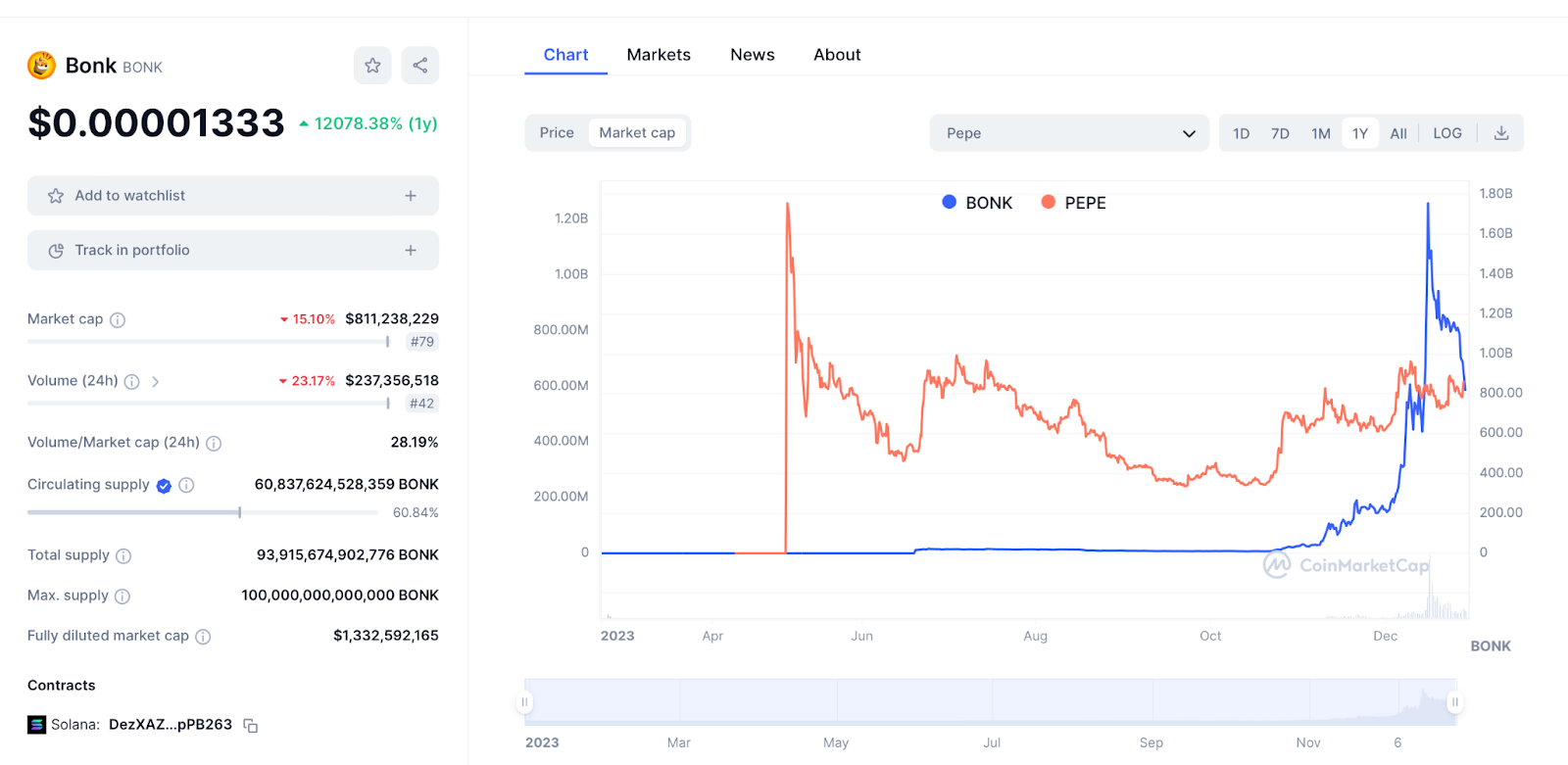The height and width of the screenshot is (765, 1568).
Task: Open the Total supply info icon
Action: (123, 556)
